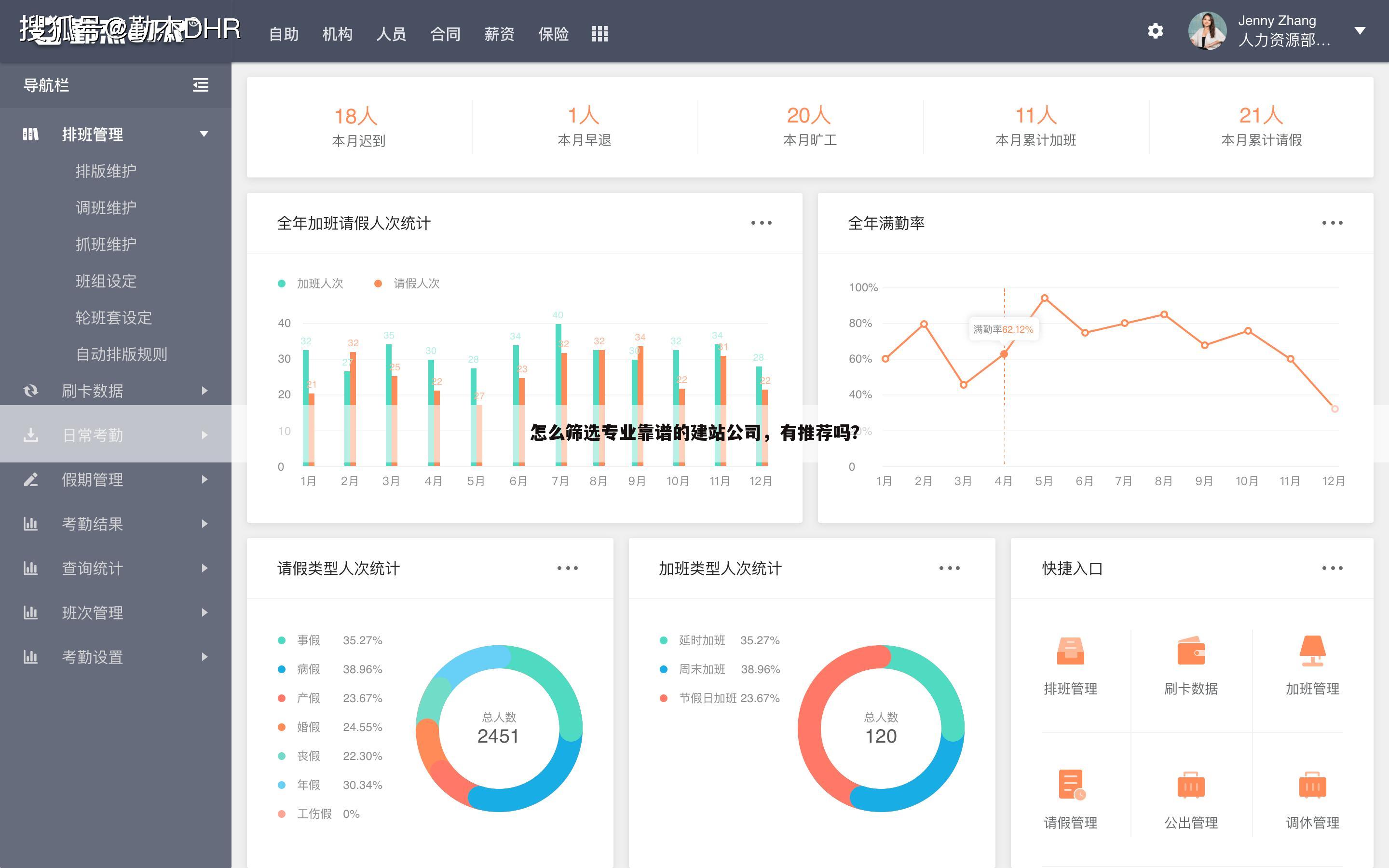Collapse the 排班管理 section arrow

point(204,135)
